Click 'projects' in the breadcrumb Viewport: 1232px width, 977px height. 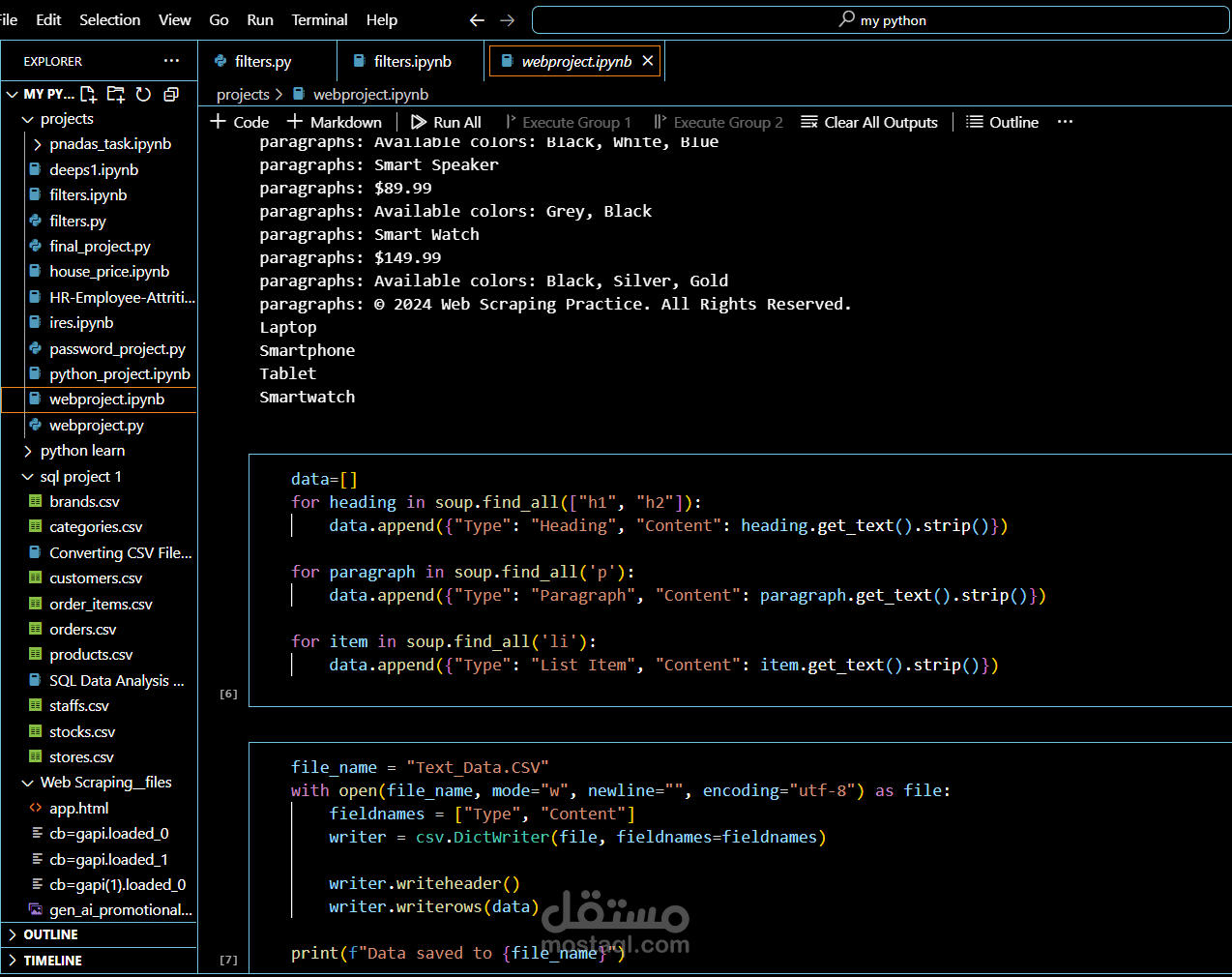(243, 94)
